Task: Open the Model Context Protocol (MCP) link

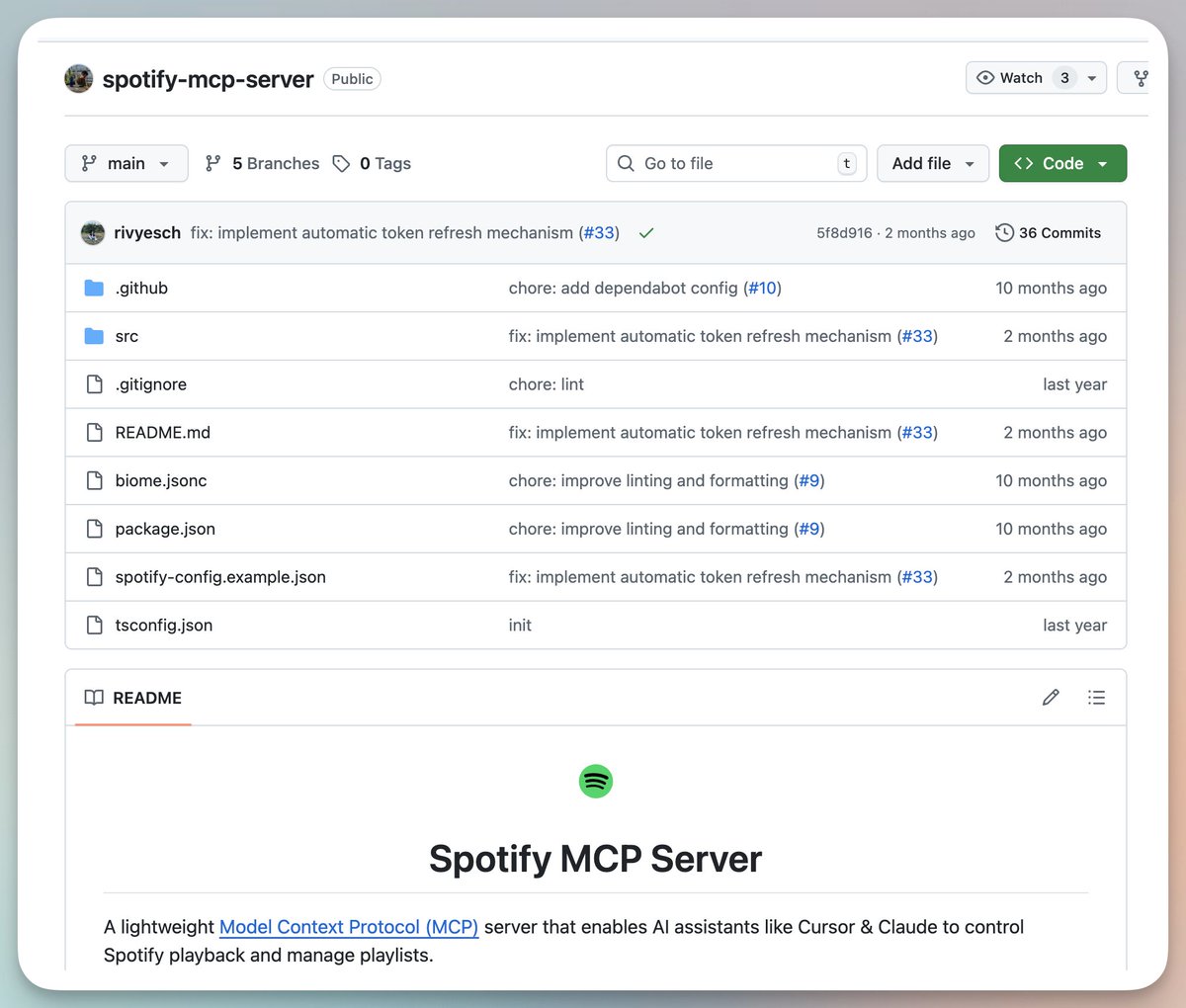Action: (x=349, y=927)
